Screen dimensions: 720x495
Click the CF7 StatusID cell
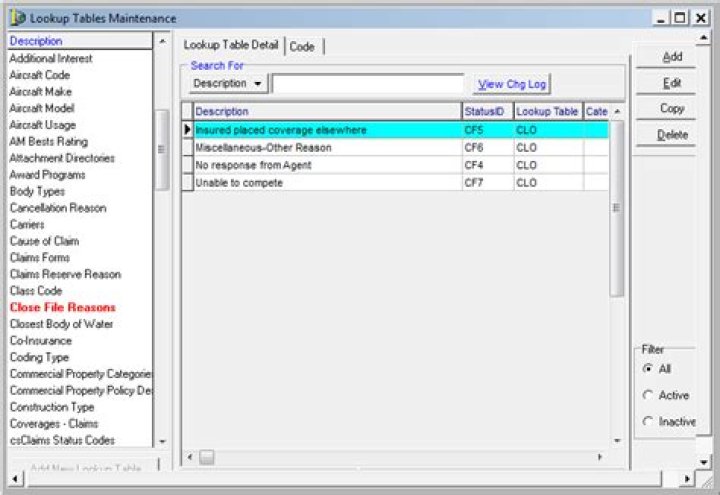click(488, 183)
